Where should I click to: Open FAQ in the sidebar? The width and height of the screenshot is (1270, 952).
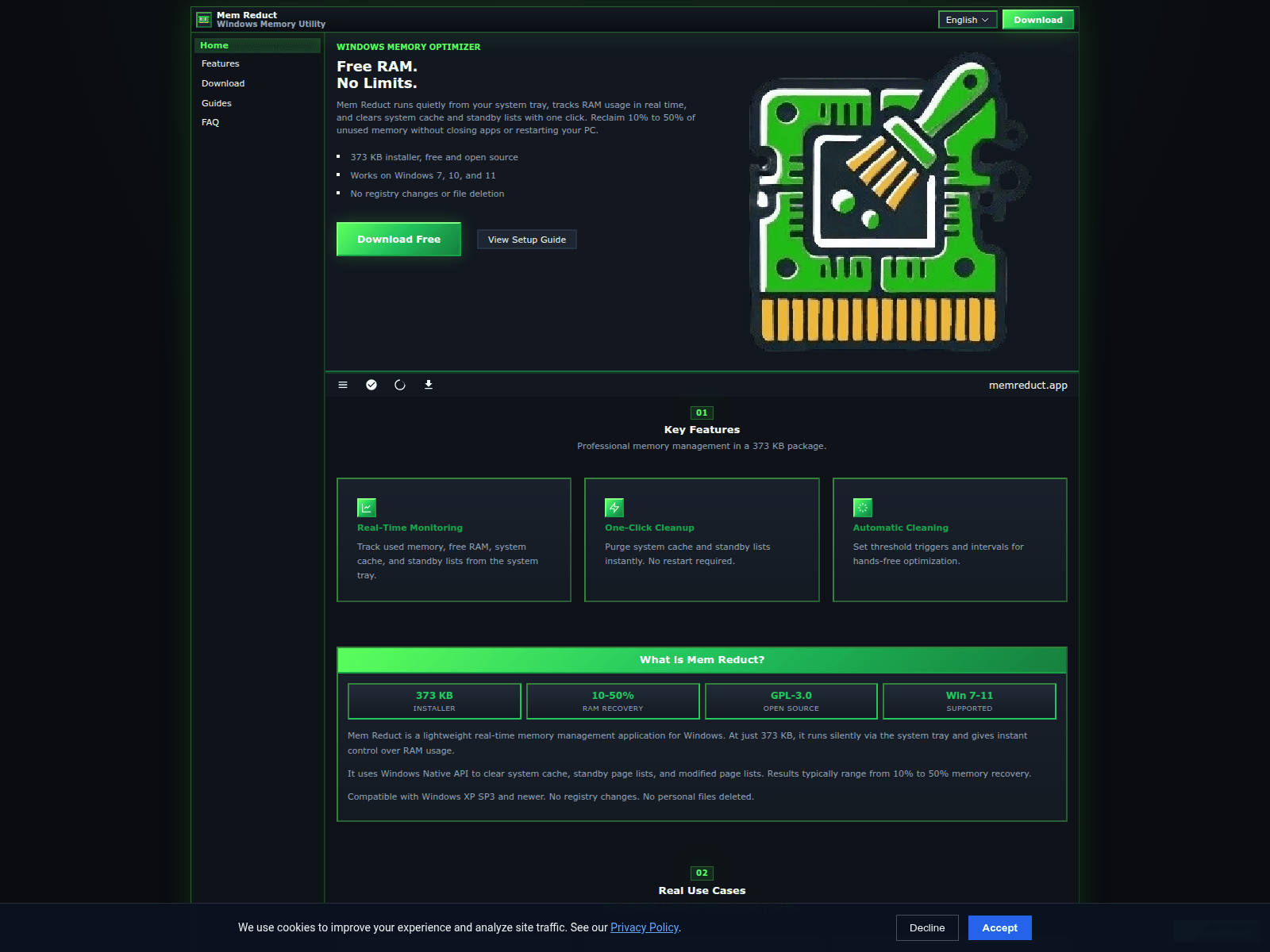(210, 122)
